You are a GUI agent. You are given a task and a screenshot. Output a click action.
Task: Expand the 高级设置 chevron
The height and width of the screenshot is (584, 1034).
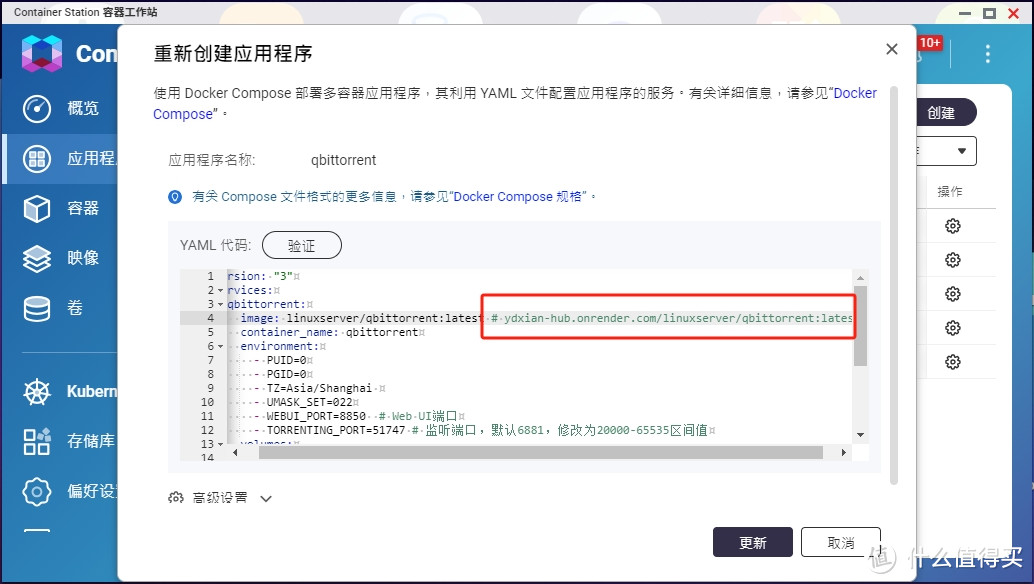(x=266, y=498)
